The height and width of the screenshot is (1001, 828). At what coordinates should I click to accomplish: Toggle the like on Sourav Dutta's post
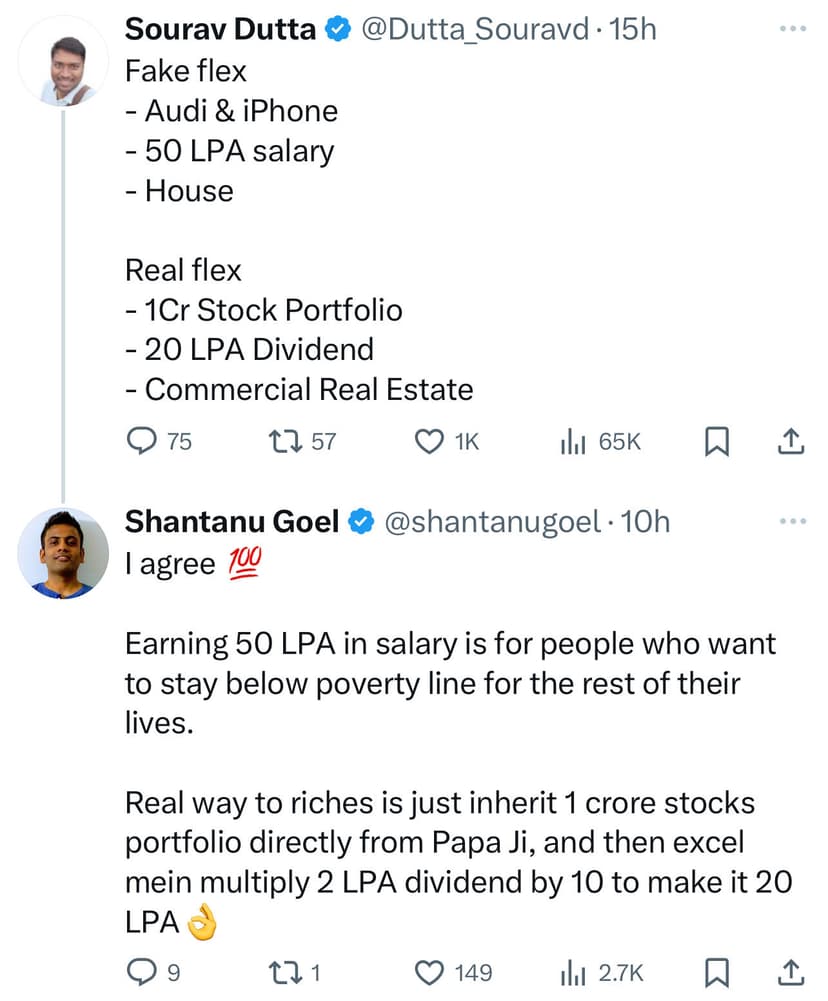pyautogui.click(x=428, y=441)
